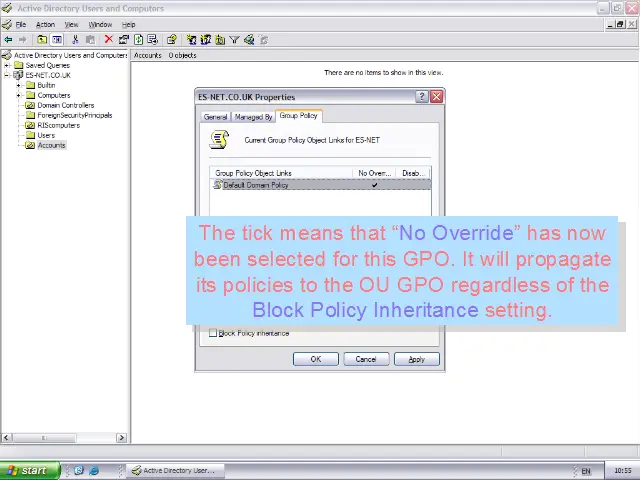Open the Help menu
The image size is (640, 480).
click(x=128, y=24)
